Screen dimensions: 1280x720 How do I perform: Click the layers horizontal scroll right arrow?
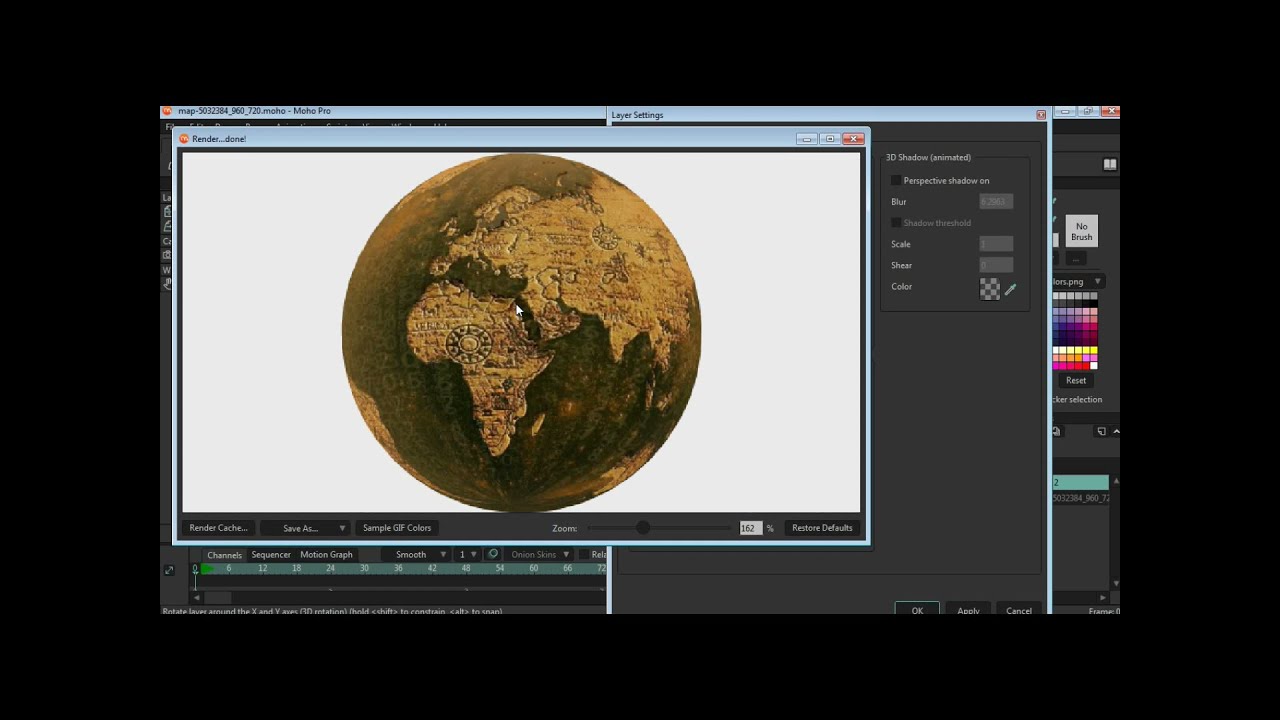click(1103, 598)
